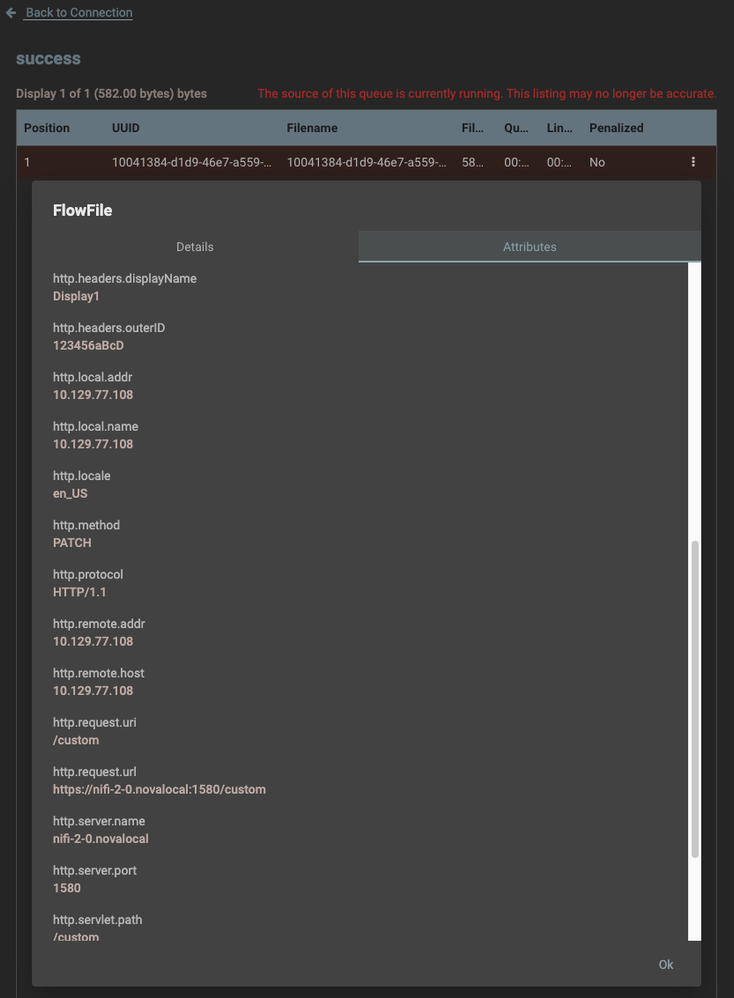
Task: Click the attributes list vertical scrollbar
Action: pyautogui.click(x=695, y=698)
